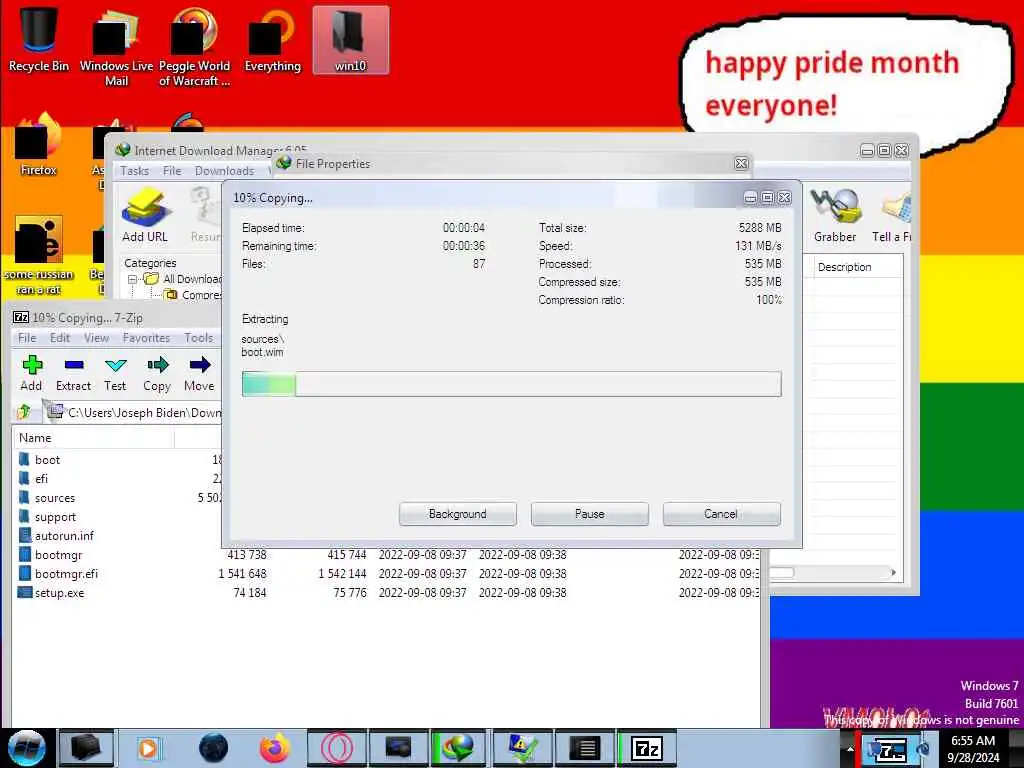The image size is (1024, 768).
Task: Select the Everything desktop icon
Action: (x=272, y=40)
